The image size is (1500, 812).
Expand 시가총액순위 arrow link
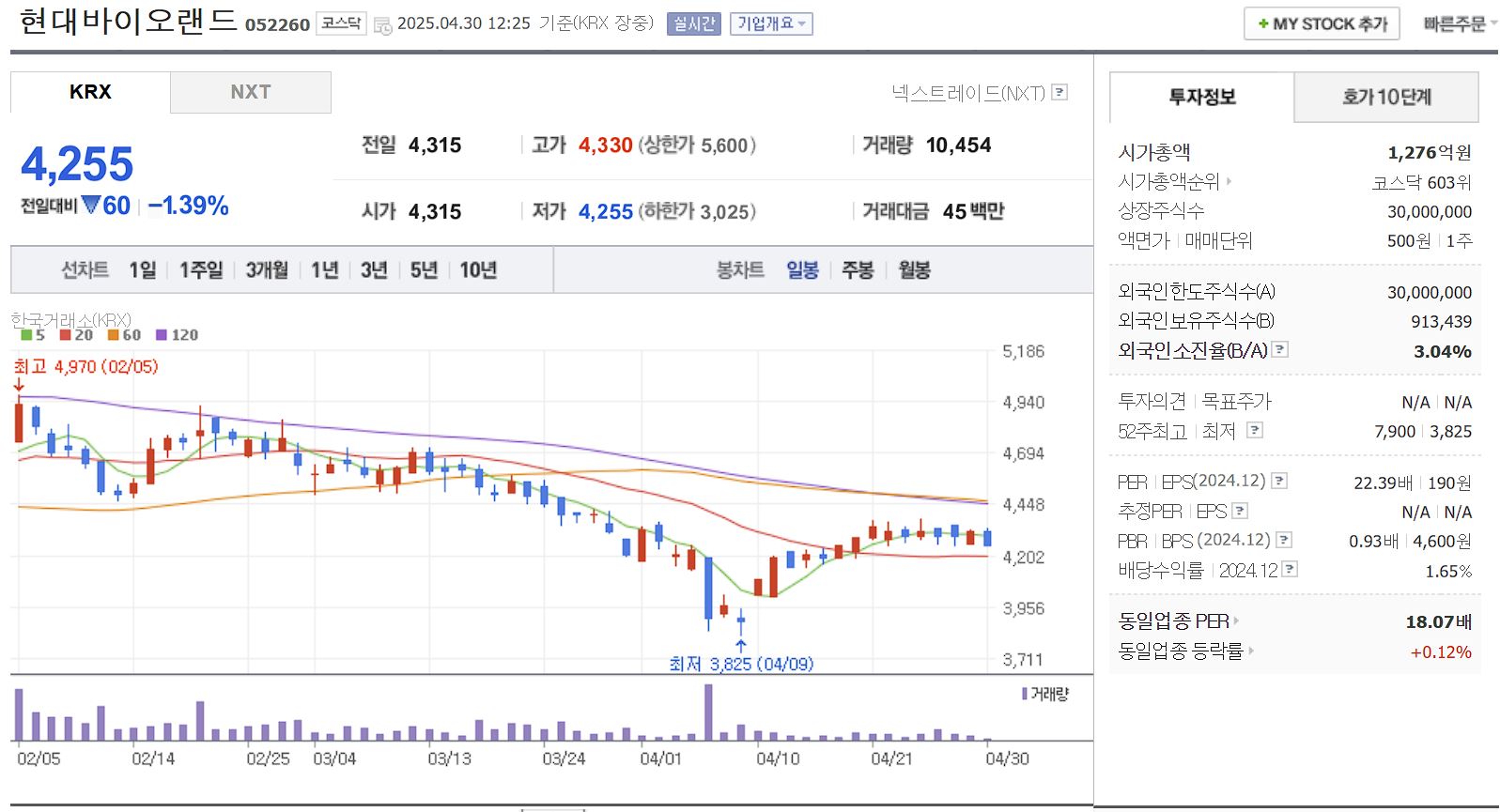[x=1229, y=181]
